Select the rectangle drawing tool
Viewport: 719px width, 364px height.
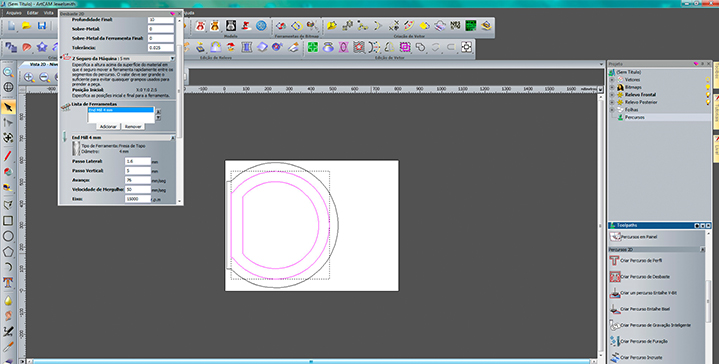[8, 221]
